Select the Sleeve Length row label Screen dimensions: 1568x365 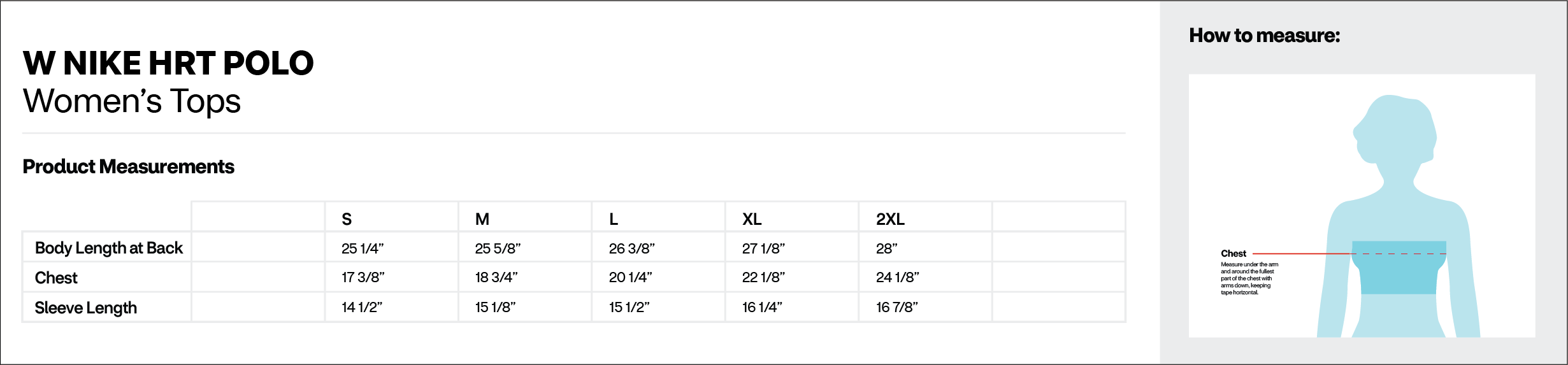pyautogui.click(x=85, y=308)
